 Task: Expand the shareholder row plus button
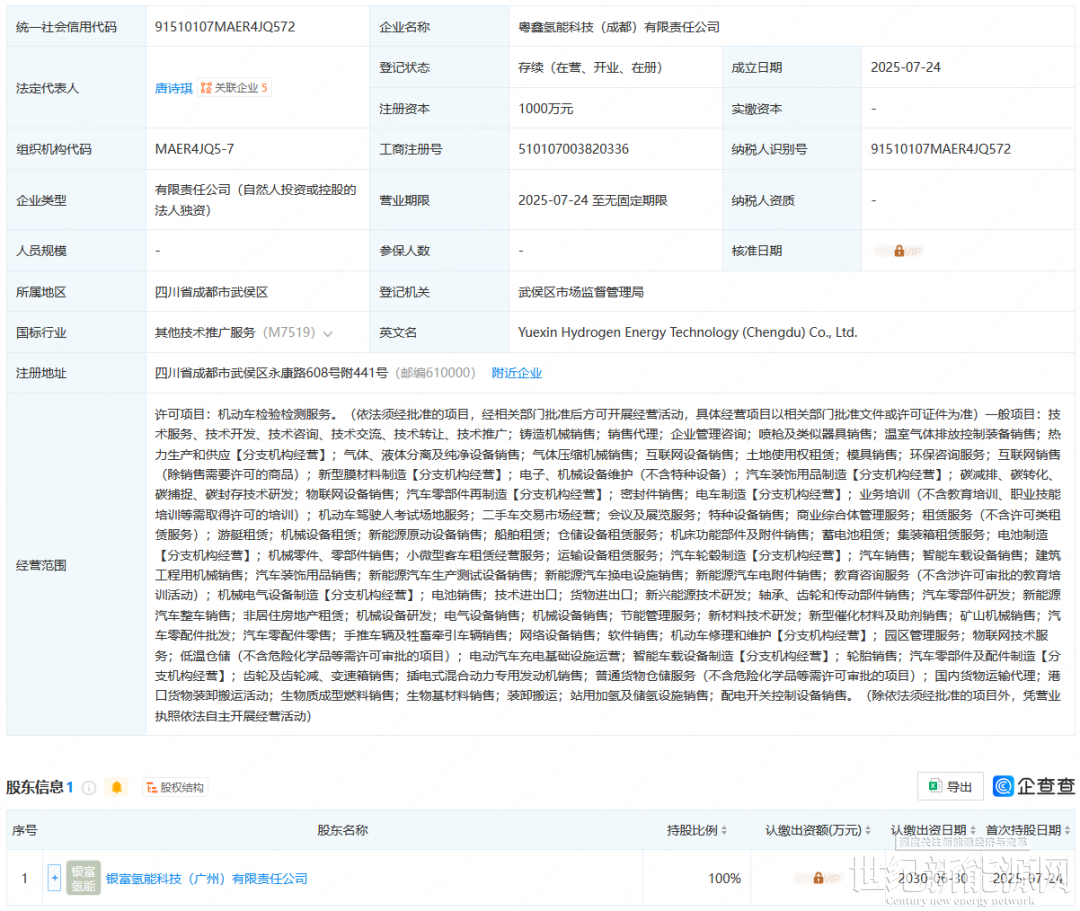[x=54, y=878]
